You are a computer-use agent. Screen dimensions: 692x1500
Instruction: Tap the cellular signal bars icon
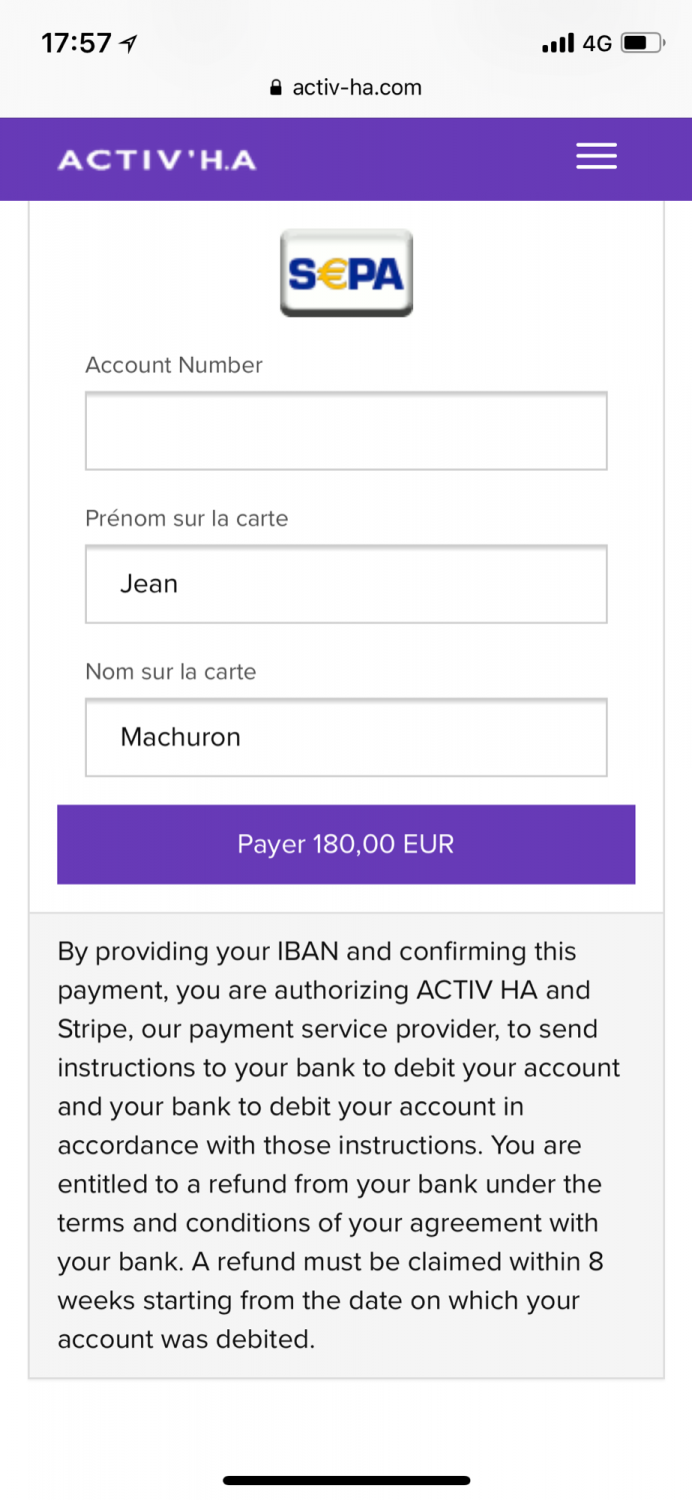(x=558, y=43)
